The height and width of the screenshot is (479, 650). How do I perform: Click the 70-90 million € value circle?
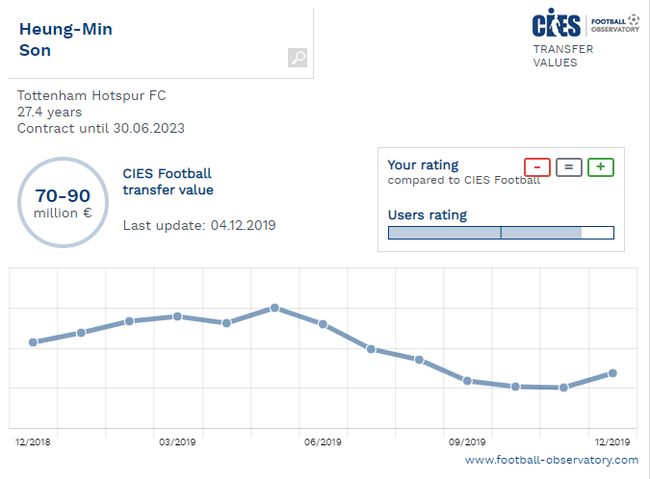[x=63, y=202]
